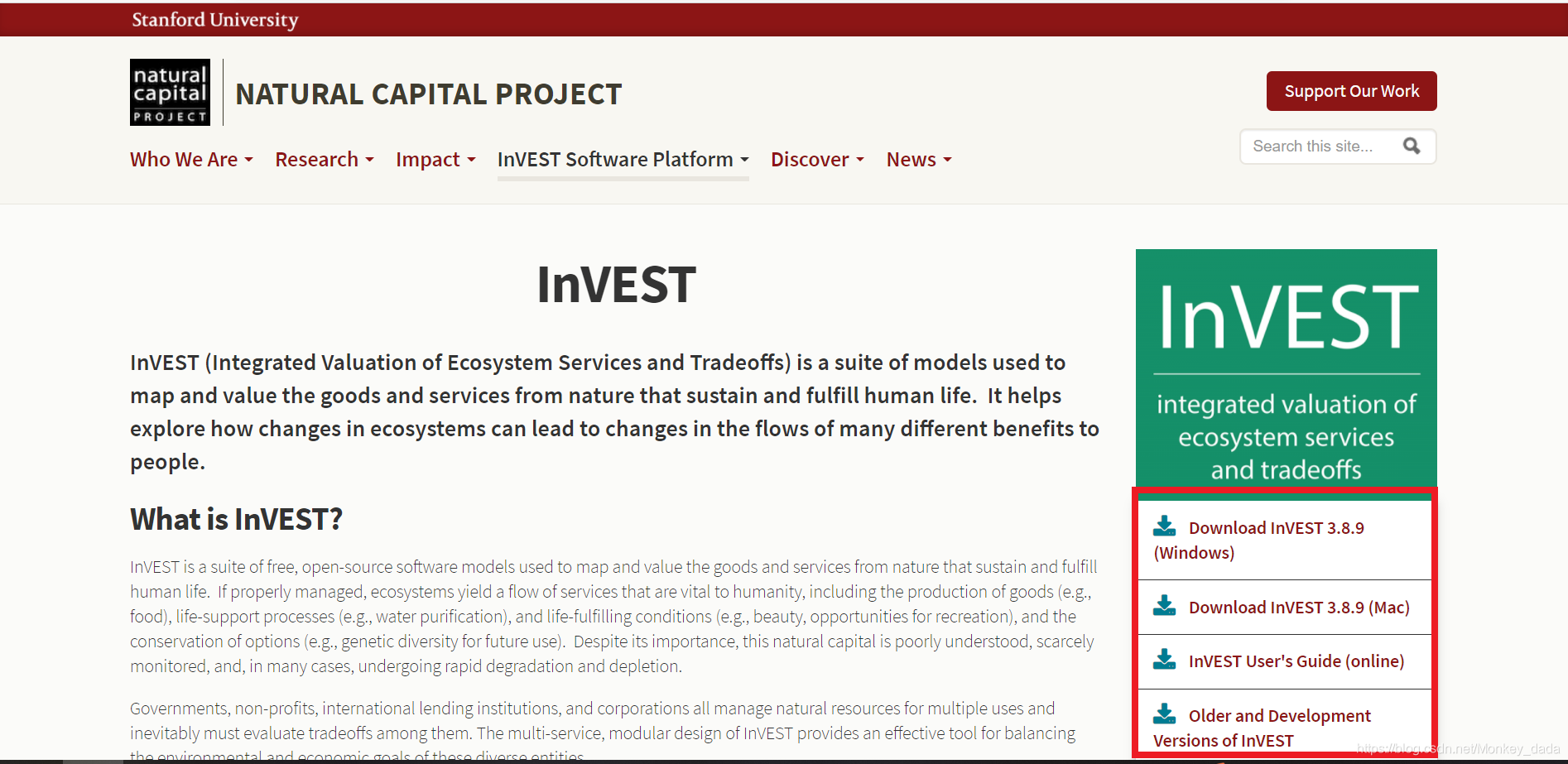Click download icon beside Older and Development Versions

click(1165, 714)
